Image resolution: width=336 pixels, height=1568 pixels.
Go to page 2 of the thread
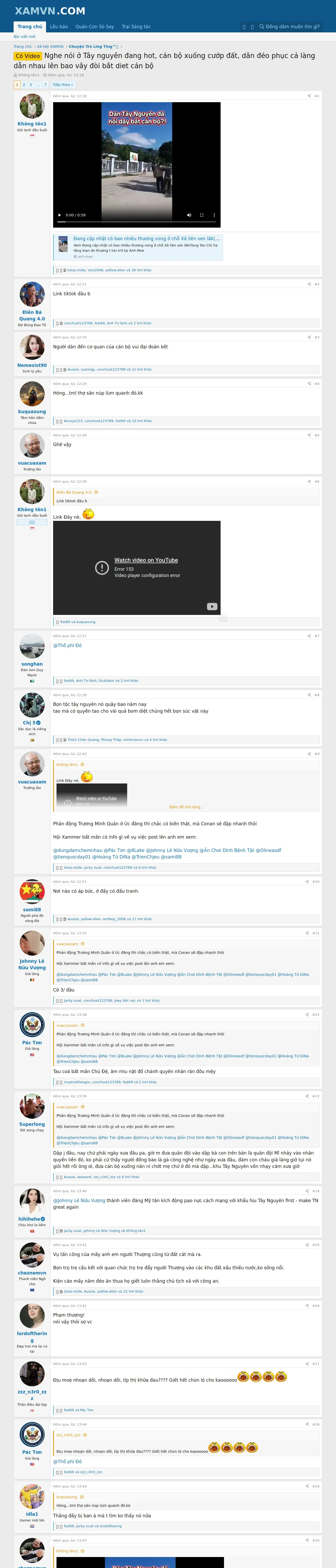(24, 85)
